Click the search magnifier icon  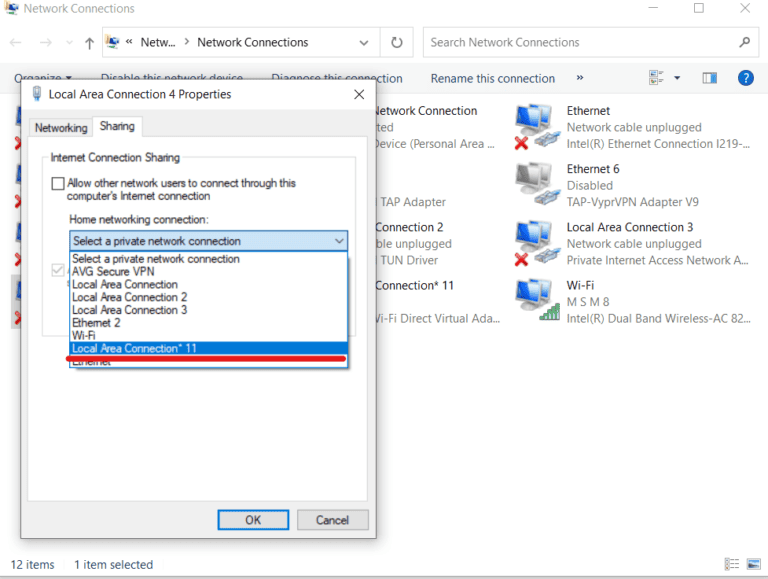744,43
